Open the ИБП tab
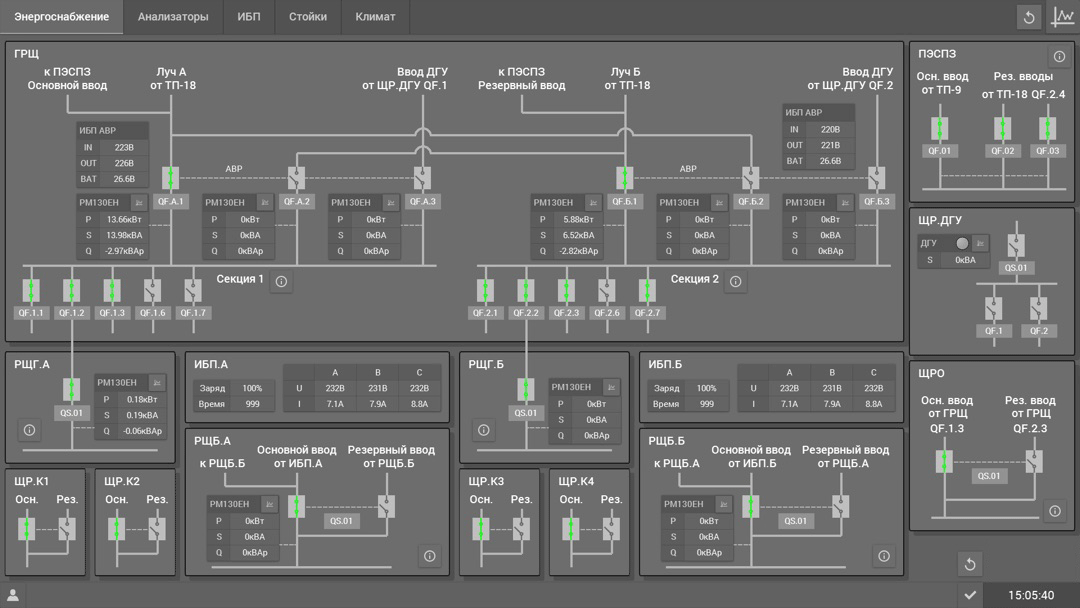 (249, 17)
